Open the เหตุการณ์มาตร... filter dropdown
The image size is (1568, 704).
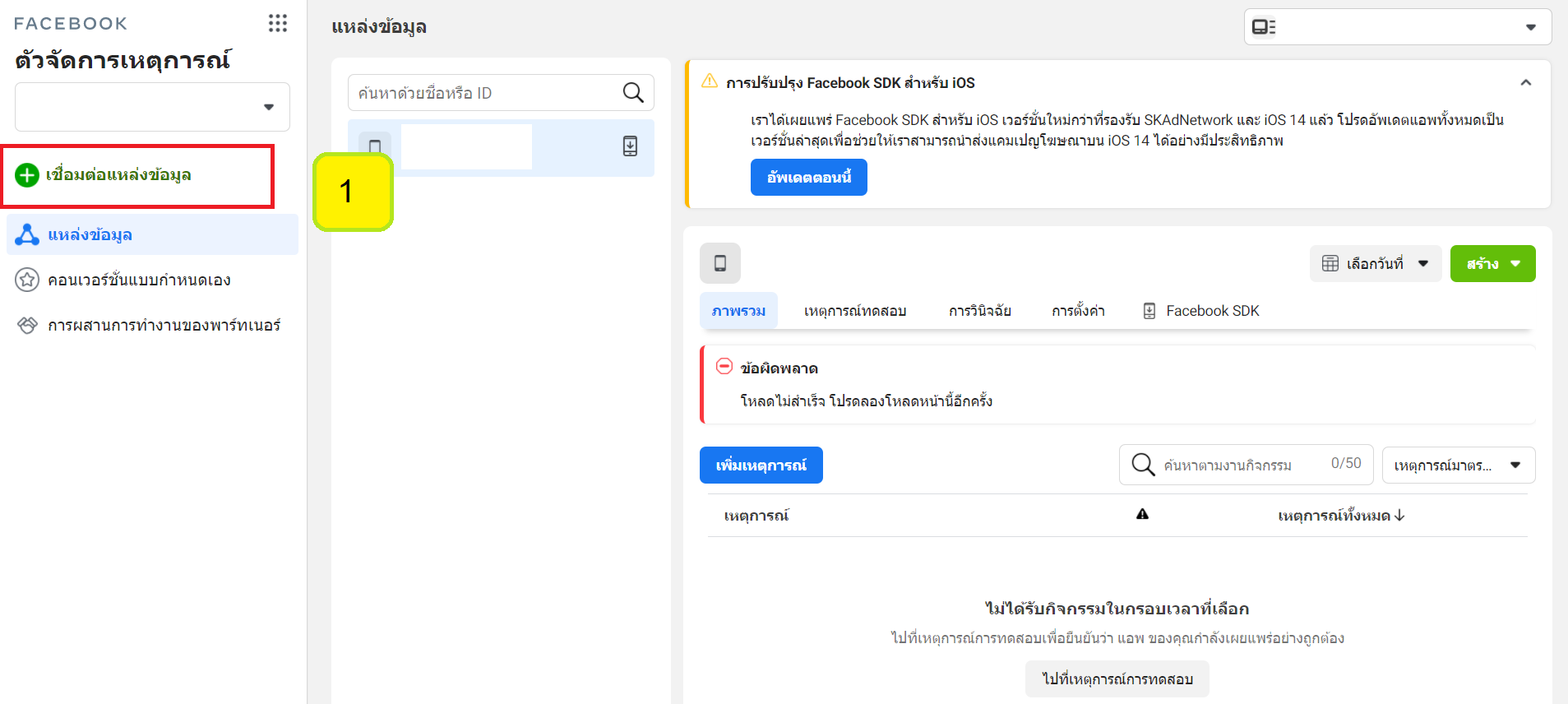pos(1459,465)
